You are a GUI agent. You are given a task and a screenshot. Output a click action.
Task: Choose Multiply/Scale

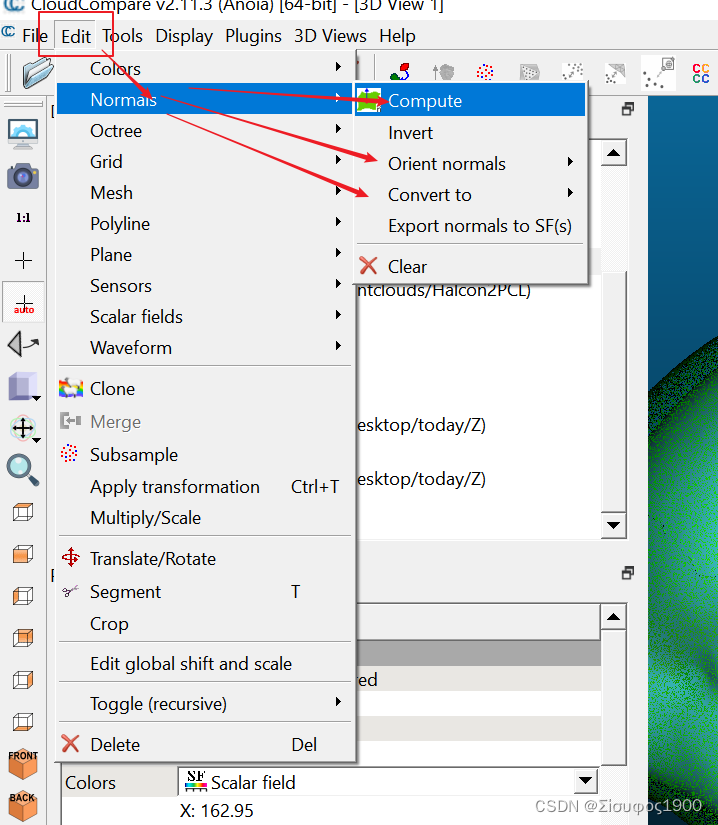point(205,518)
